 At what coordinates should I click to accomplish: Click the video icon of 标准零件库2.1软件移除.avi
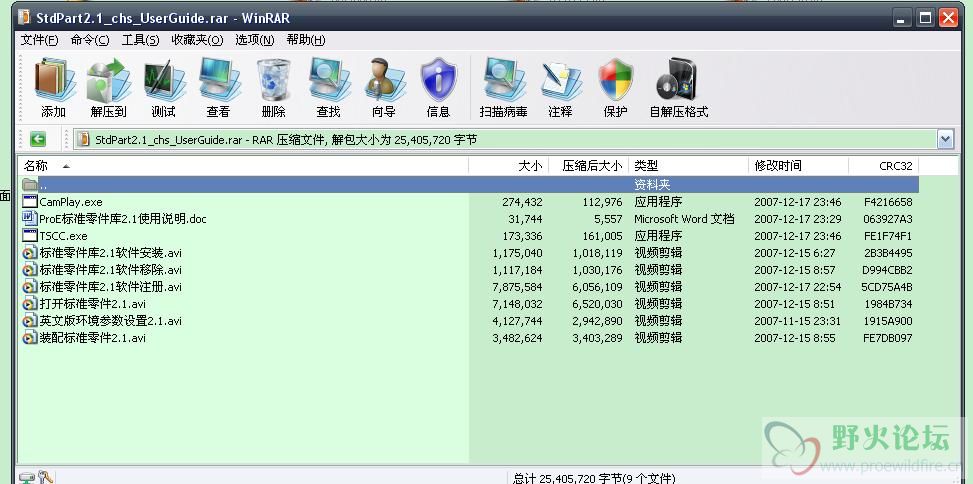30,270
